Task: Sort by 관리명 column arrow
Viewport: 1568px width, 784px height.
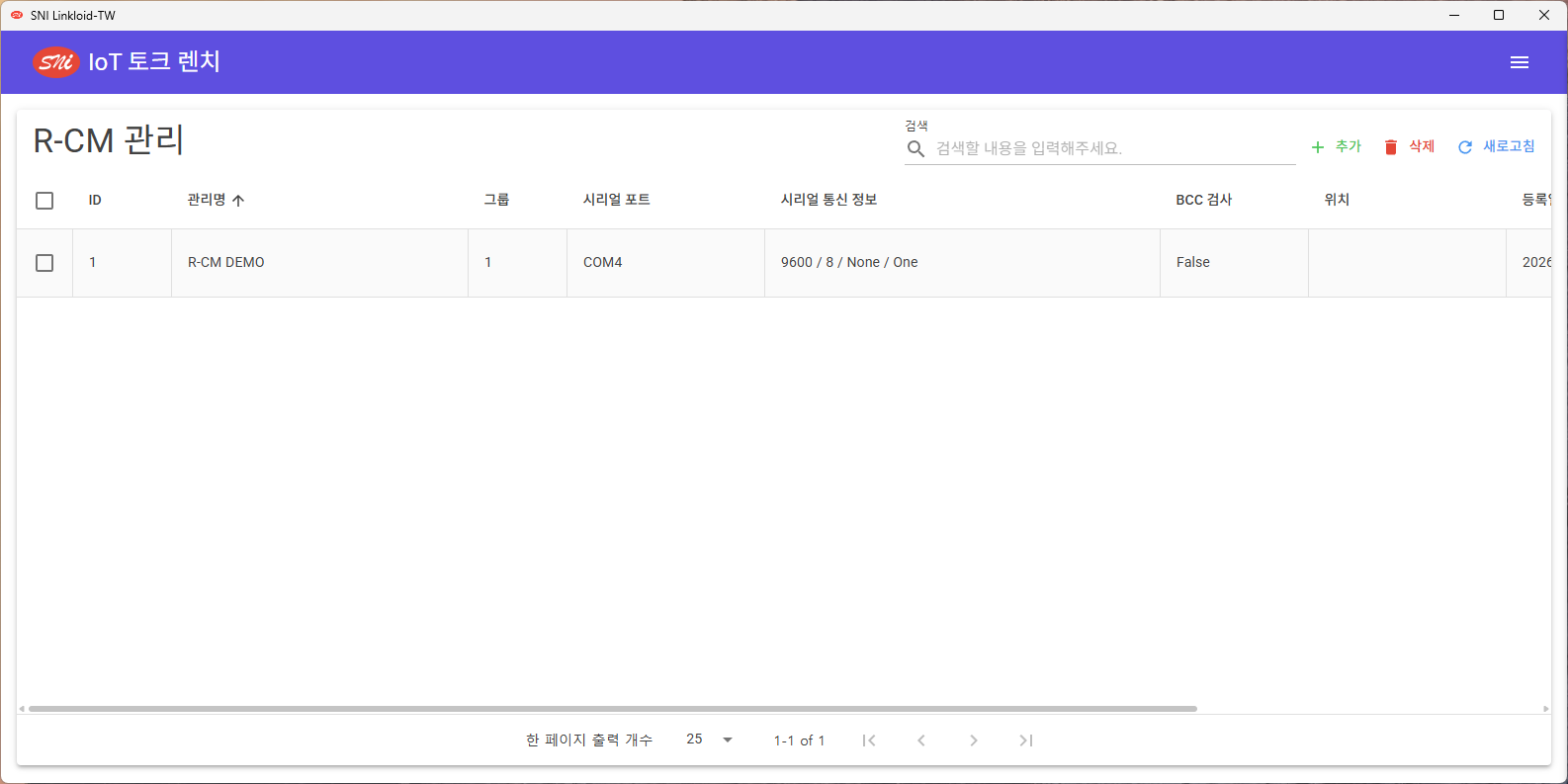Action: [x=238, y=201]
